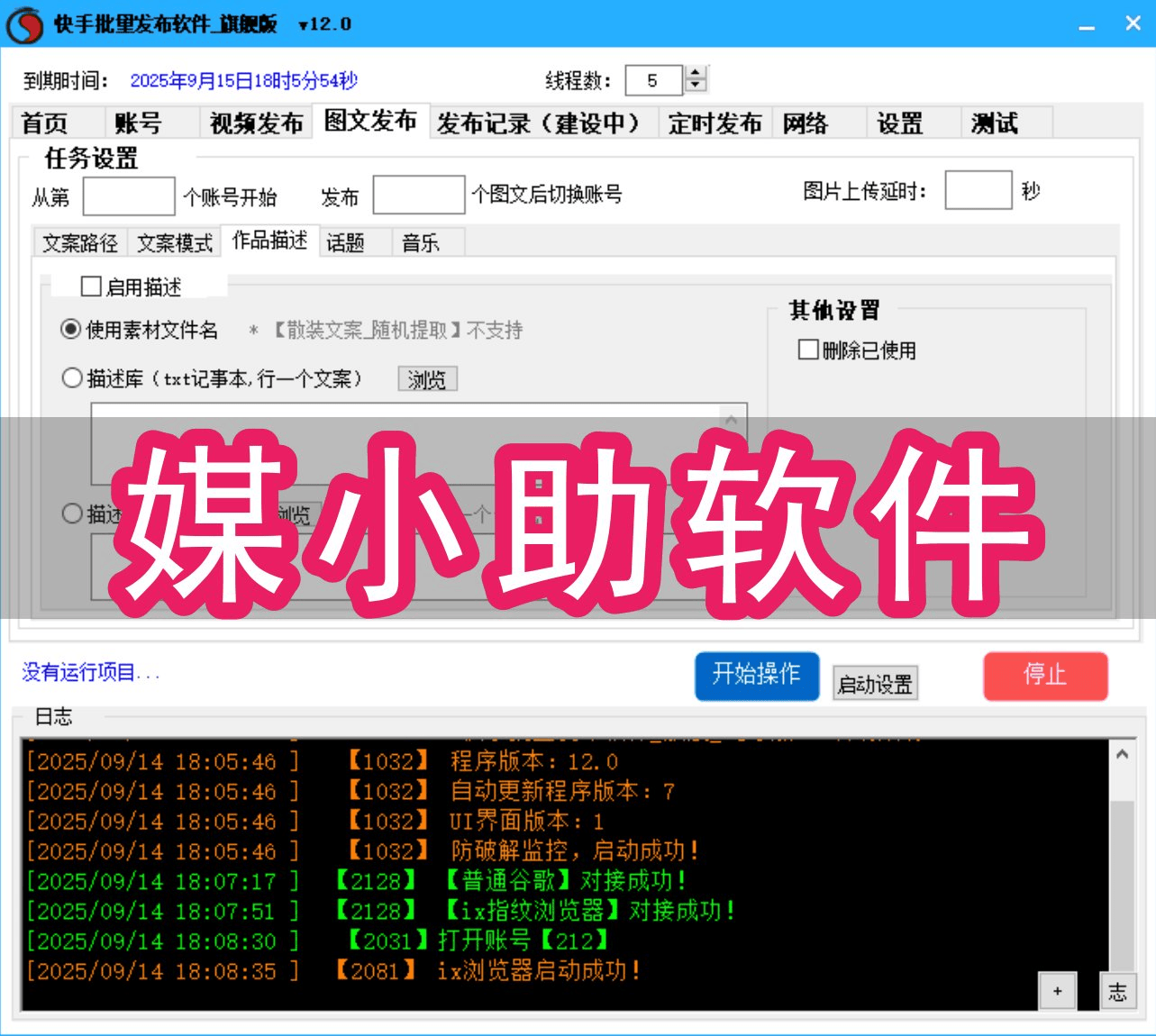Screen dimensions: 1156x1036
Task: Click the plus button in the log panel
Action: click(1058, 991)
